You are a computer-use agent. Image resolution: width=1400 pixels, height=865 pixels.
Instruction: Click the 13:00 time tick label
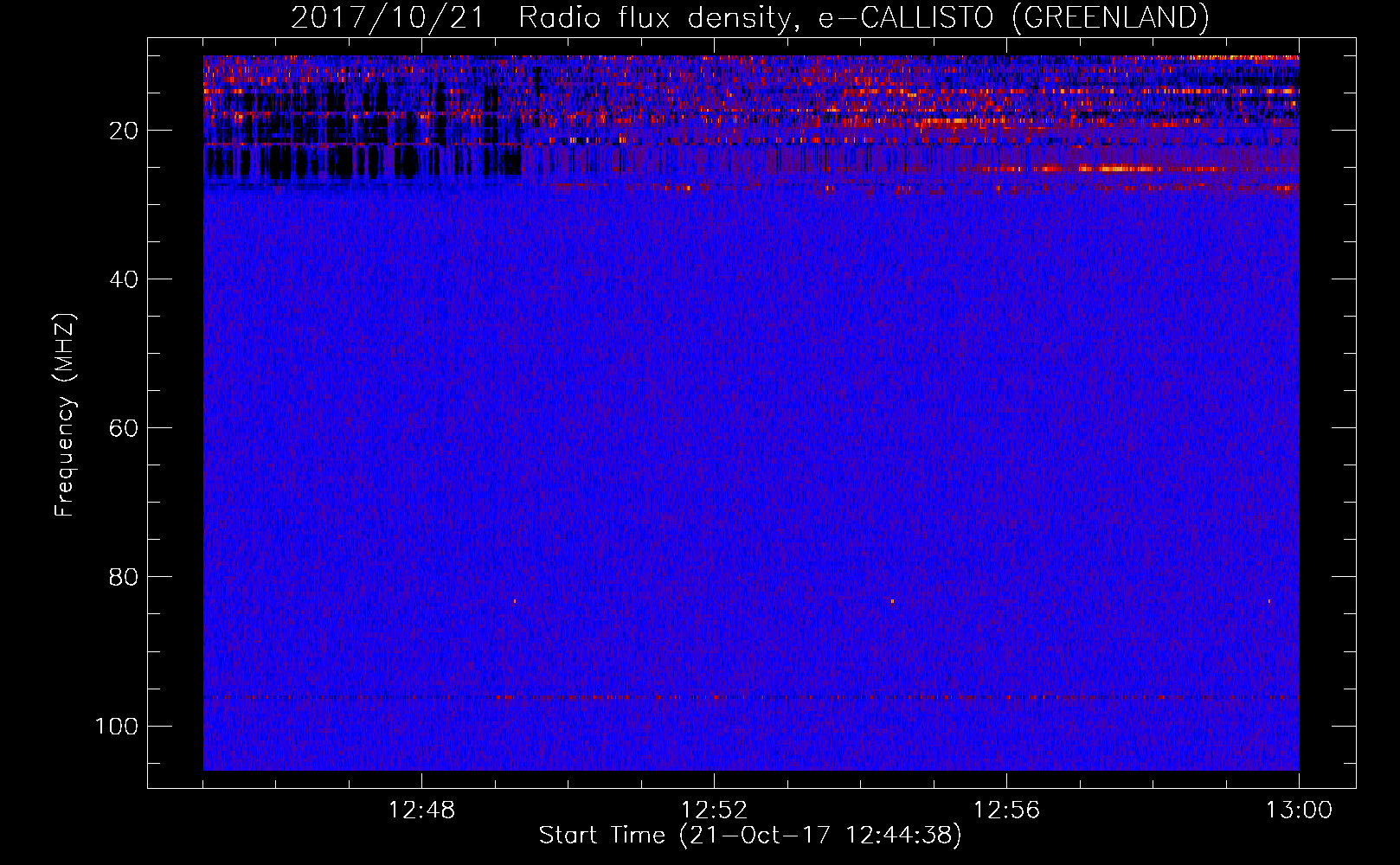pyautogui.click(x=1299, y=811)
